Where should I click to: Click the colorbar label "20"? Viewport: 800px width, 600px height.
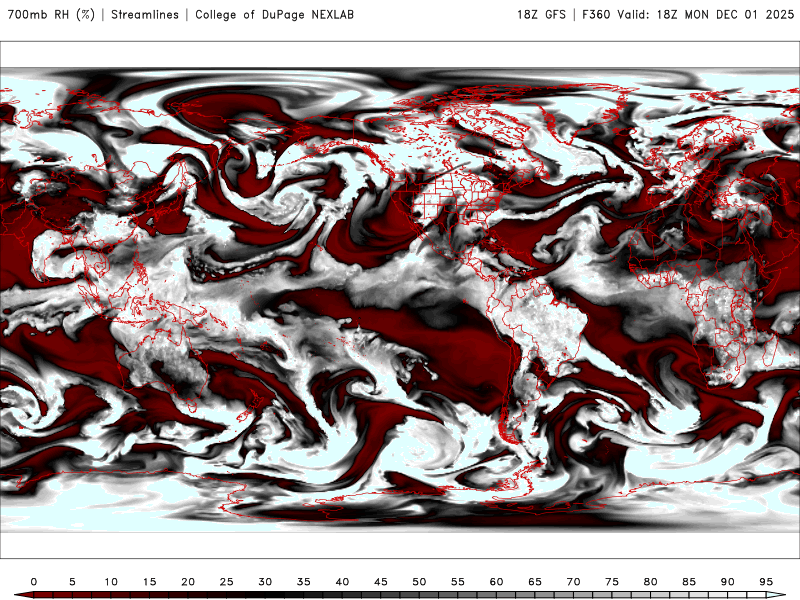click(x=188, y=582)
